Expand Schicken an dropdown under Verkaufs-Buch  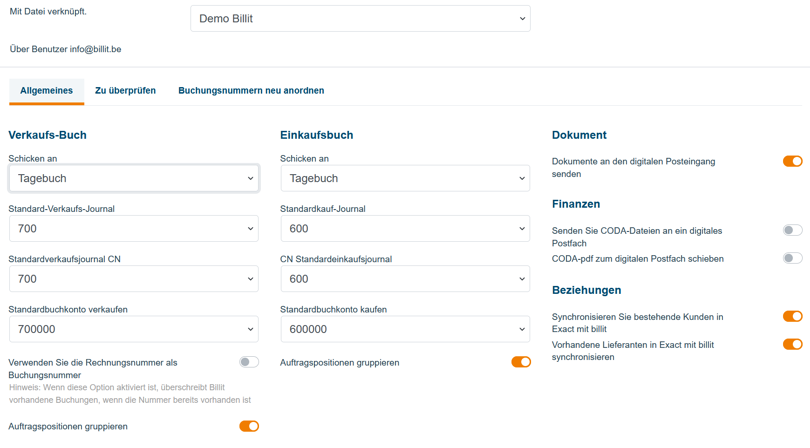tap(134, 179)
